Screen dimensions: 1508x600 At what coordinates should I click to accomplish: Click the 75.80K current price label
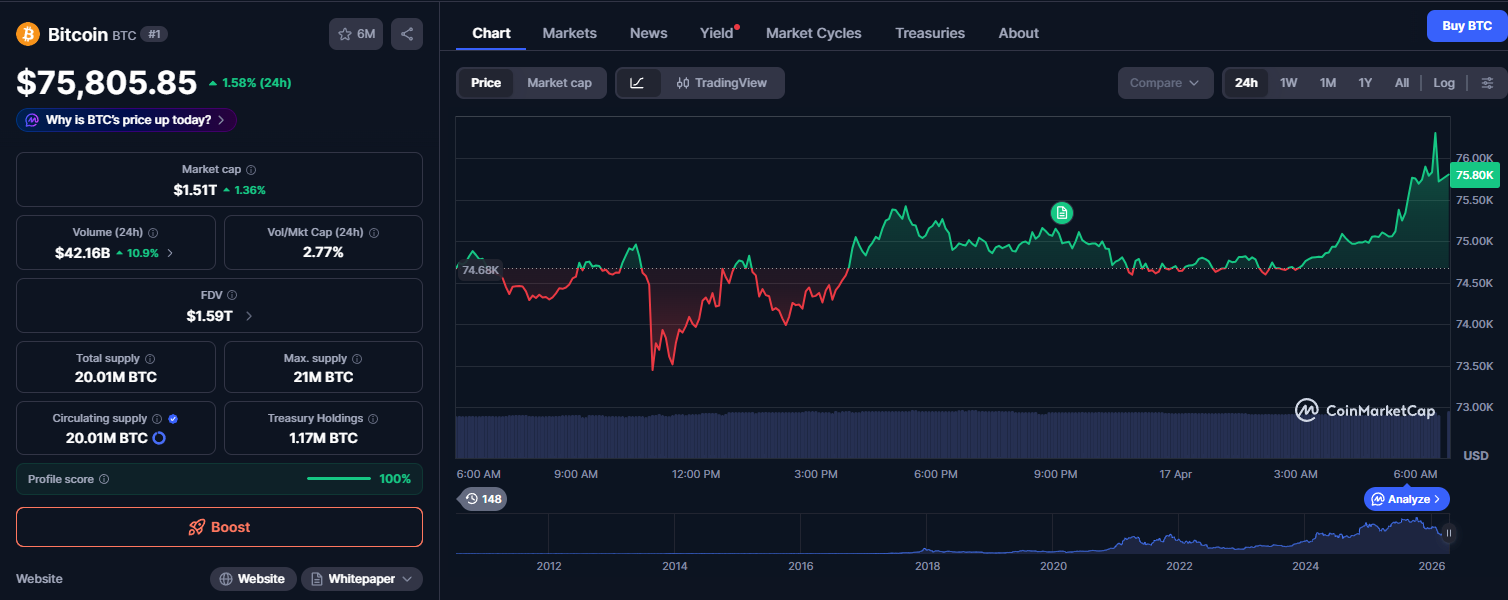[x=1475, y=175]
